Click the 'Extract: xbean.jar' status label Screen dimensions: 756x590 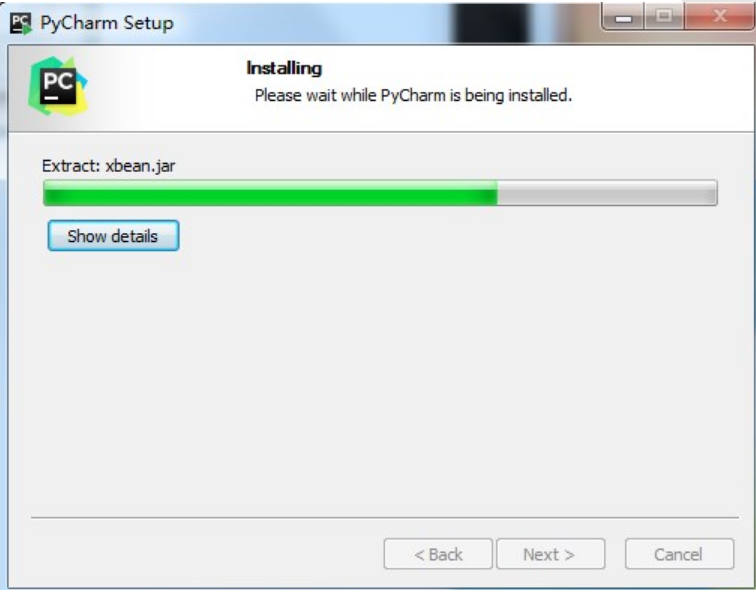point(108,166)
